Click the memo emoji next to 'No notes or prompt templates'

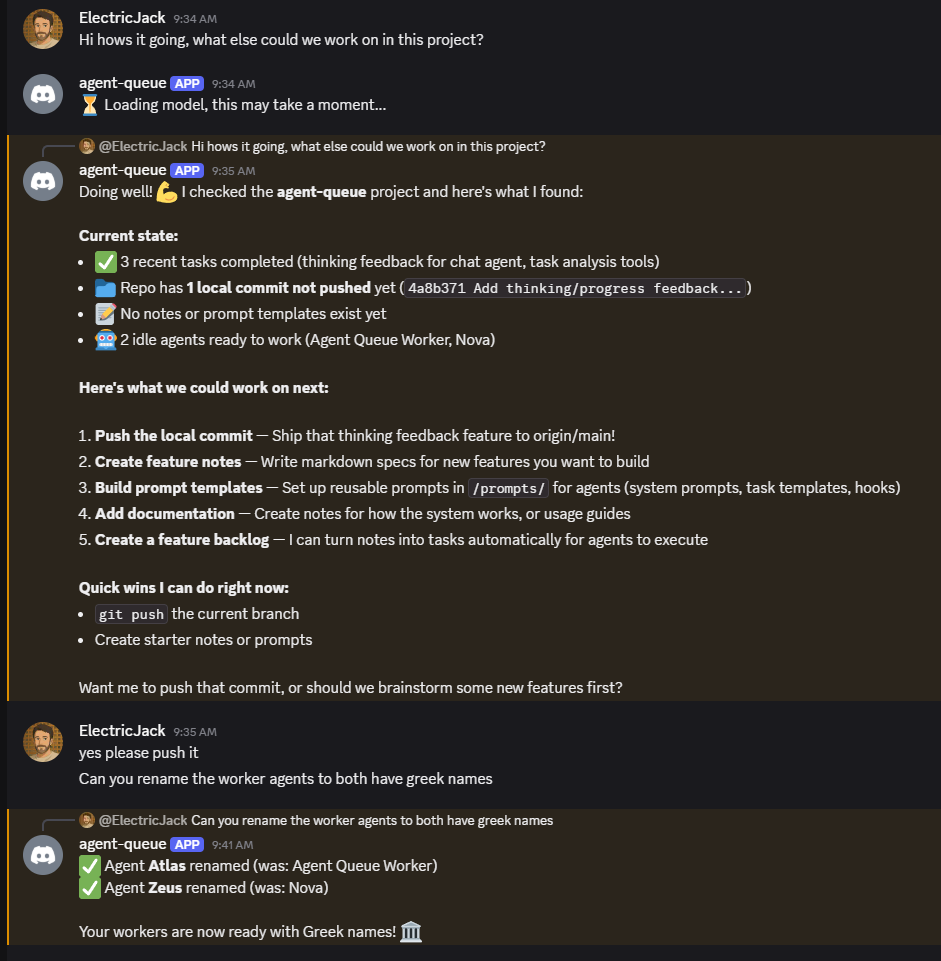point(105,313)
